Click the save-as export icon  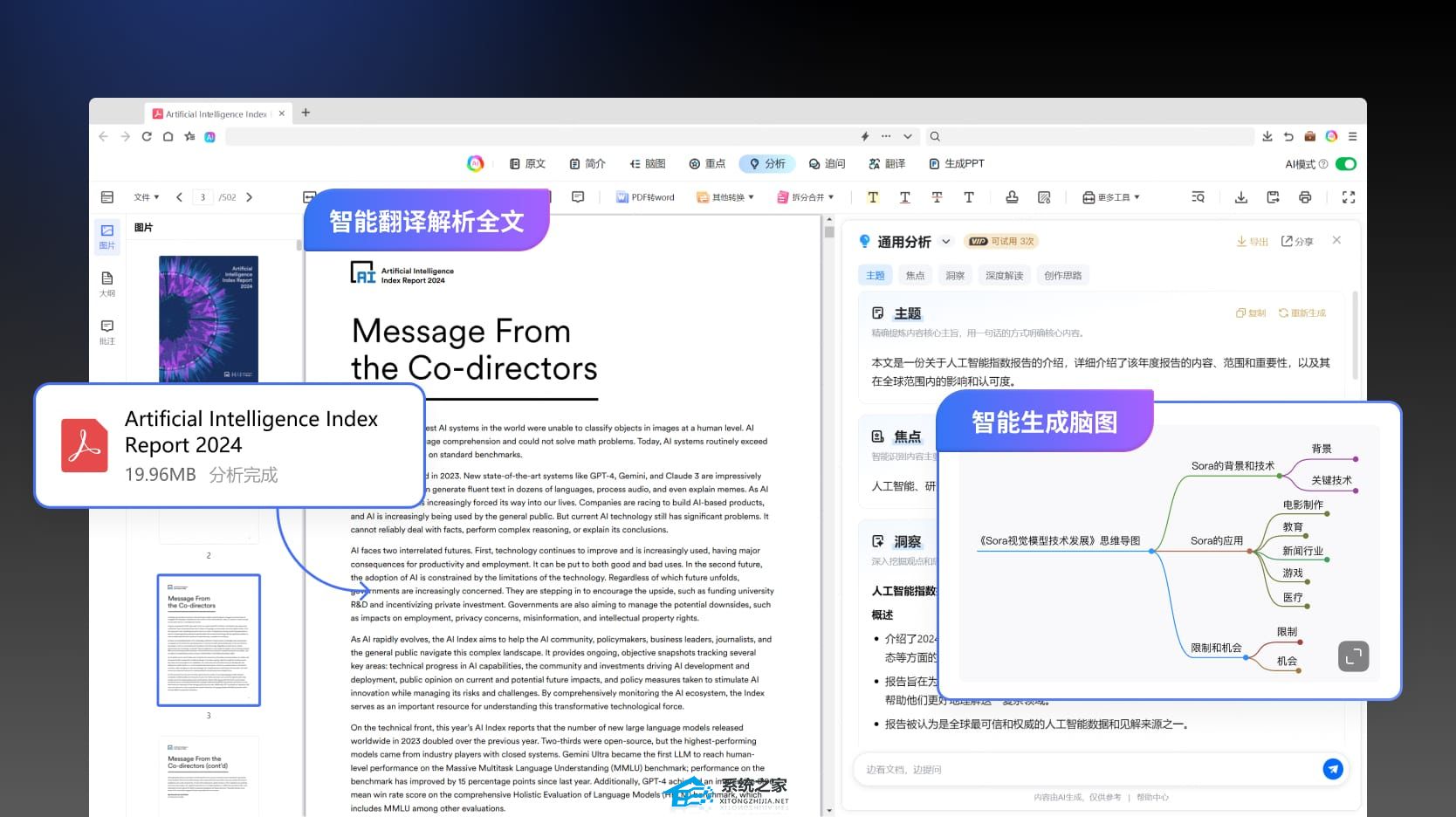(x=1274, y=197)
